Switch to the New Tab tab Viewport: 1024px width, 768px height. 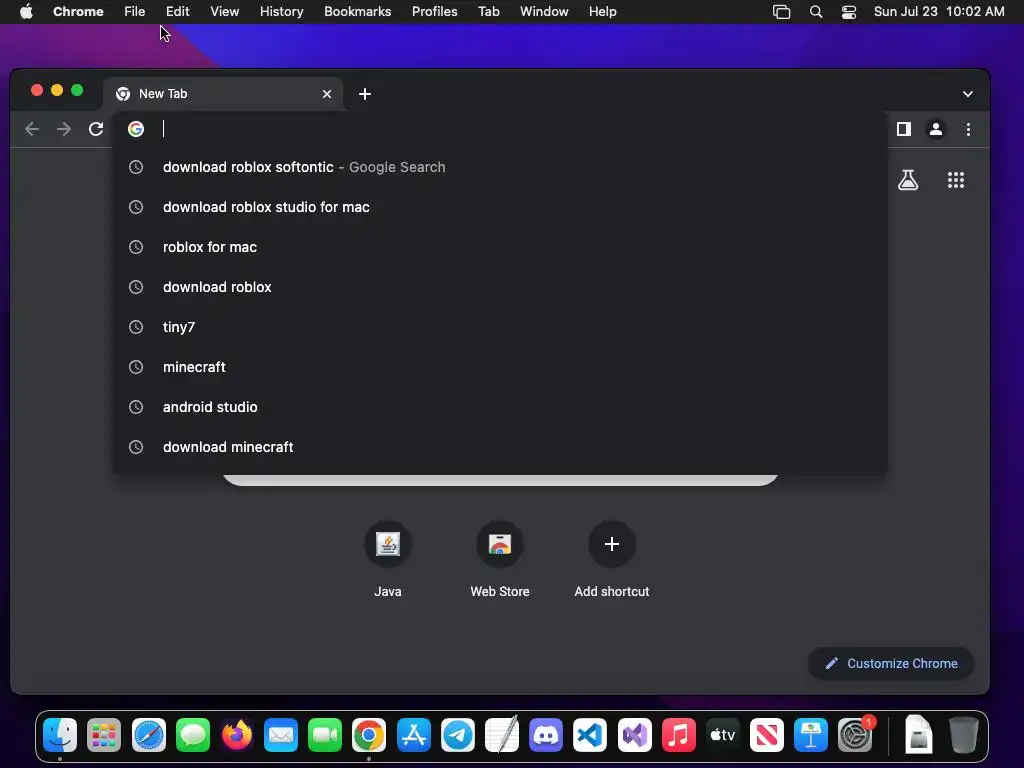[224, 94]
